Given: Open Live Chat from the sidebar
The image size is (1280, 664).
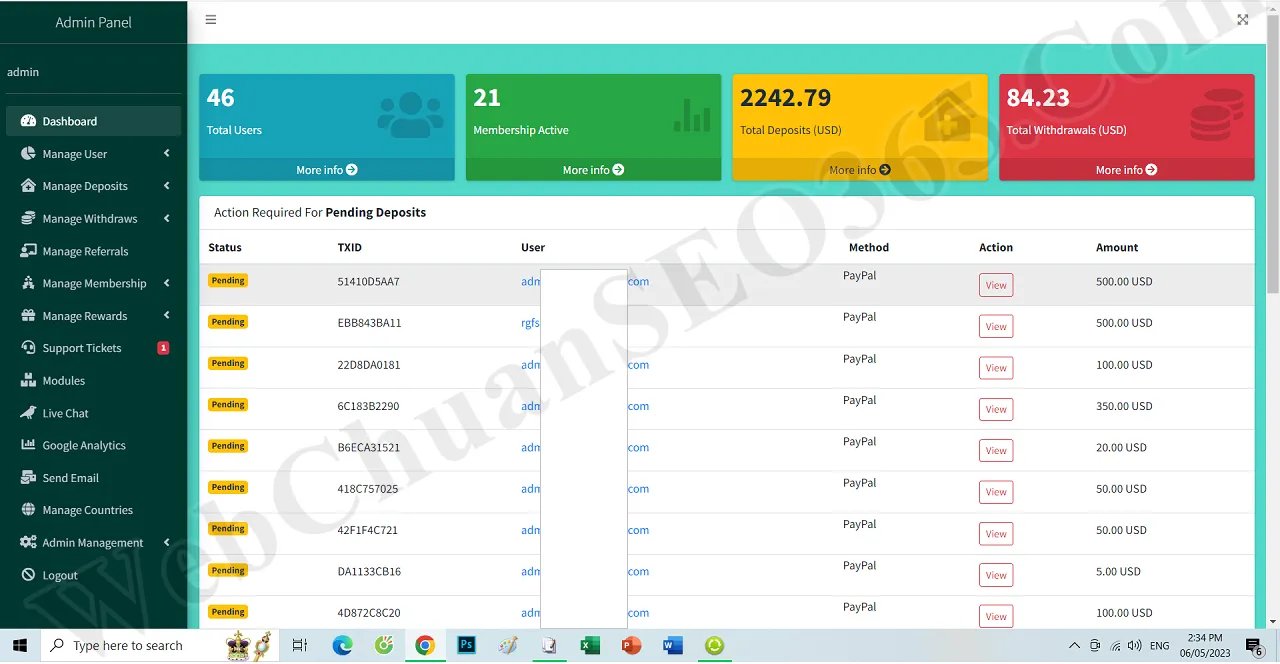Looking at the screenshot, I should (x=65, y=413).
